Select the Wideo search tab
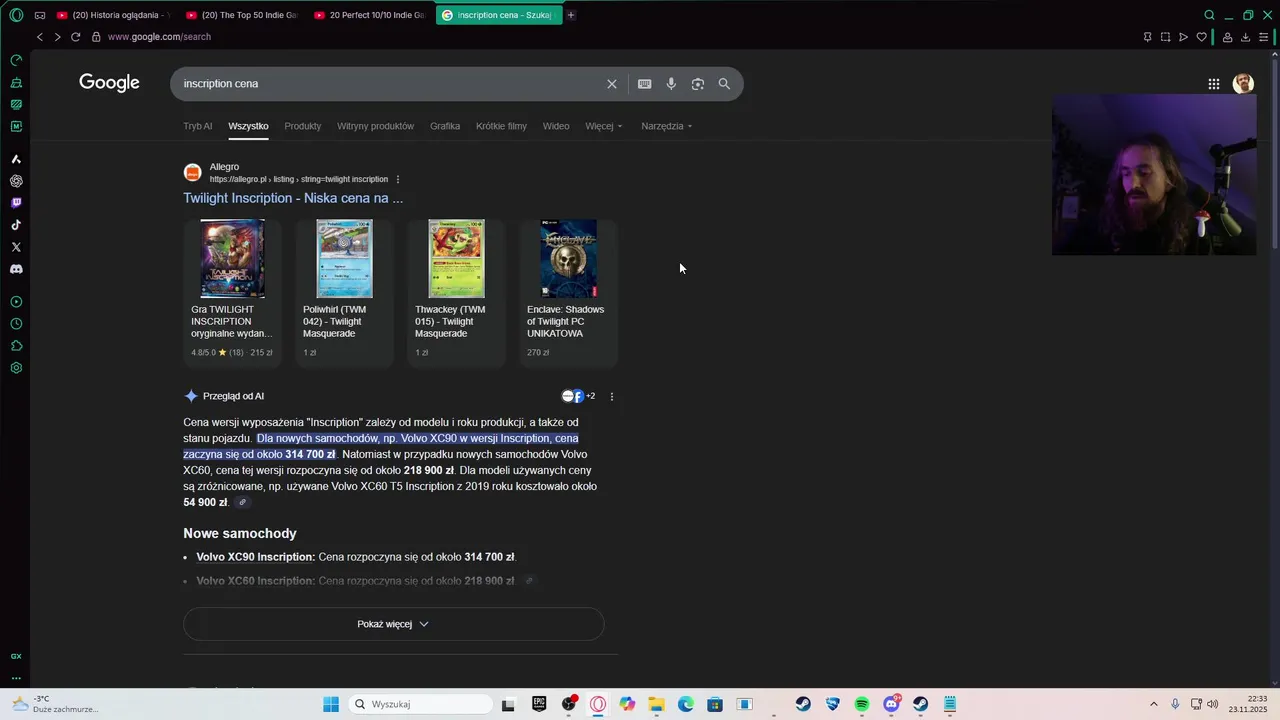Image resolution: width=1280 pixels, height=720 pixels. click(x=556, y=126)
